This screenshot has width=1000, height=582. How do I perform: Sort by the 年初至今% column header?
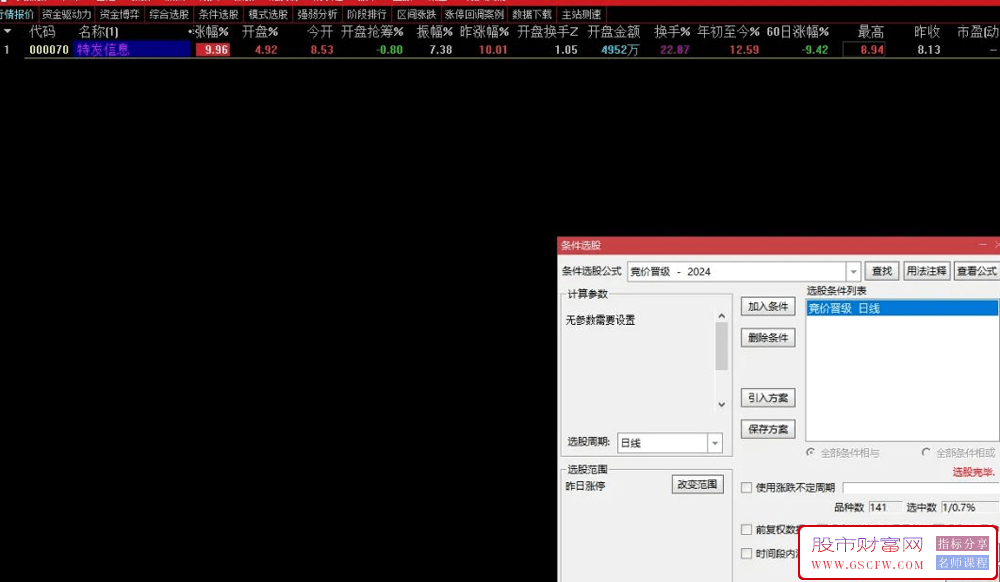point(728,31)
